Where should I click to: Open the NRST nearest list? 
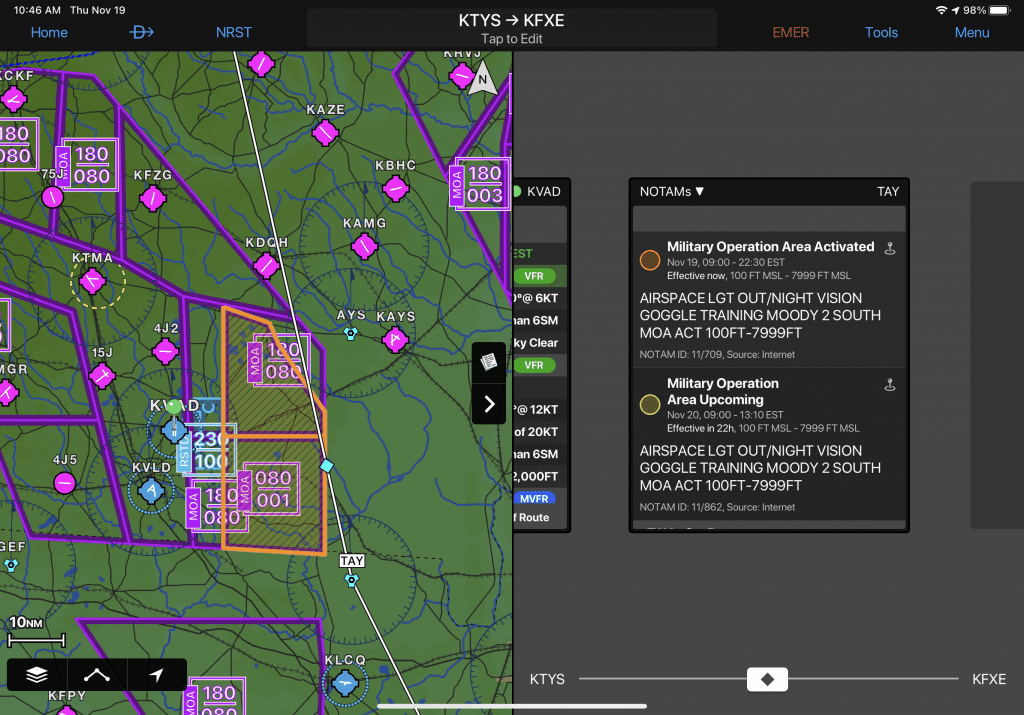pyautogui.click(x=233, y=32)
